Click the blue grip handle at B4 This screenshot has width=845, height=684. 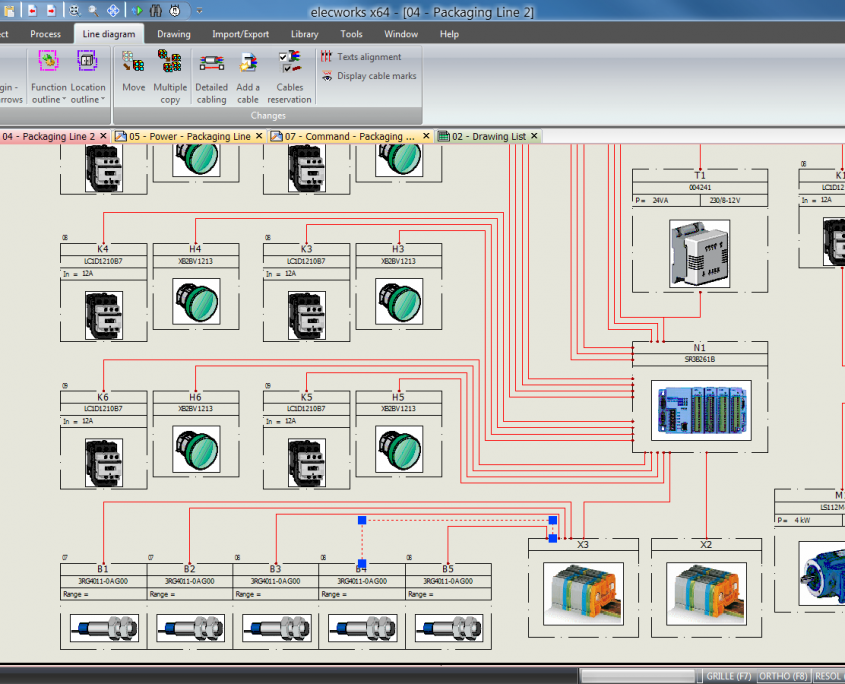(362, 563)
